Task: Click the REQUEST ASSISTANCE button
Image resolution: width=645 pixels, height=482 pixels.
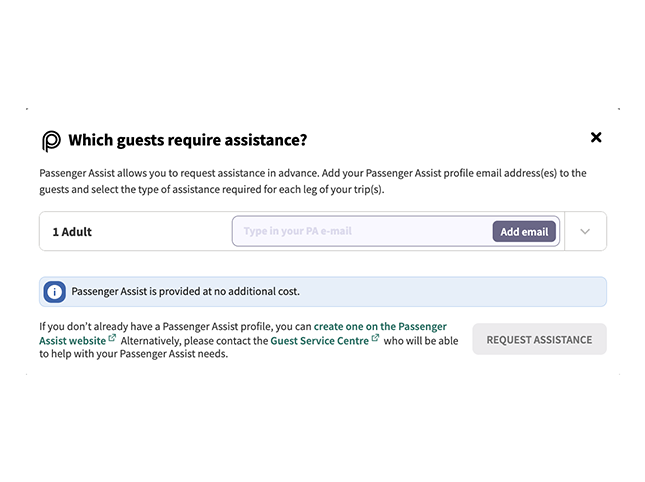Action: [x=539, y=340]
